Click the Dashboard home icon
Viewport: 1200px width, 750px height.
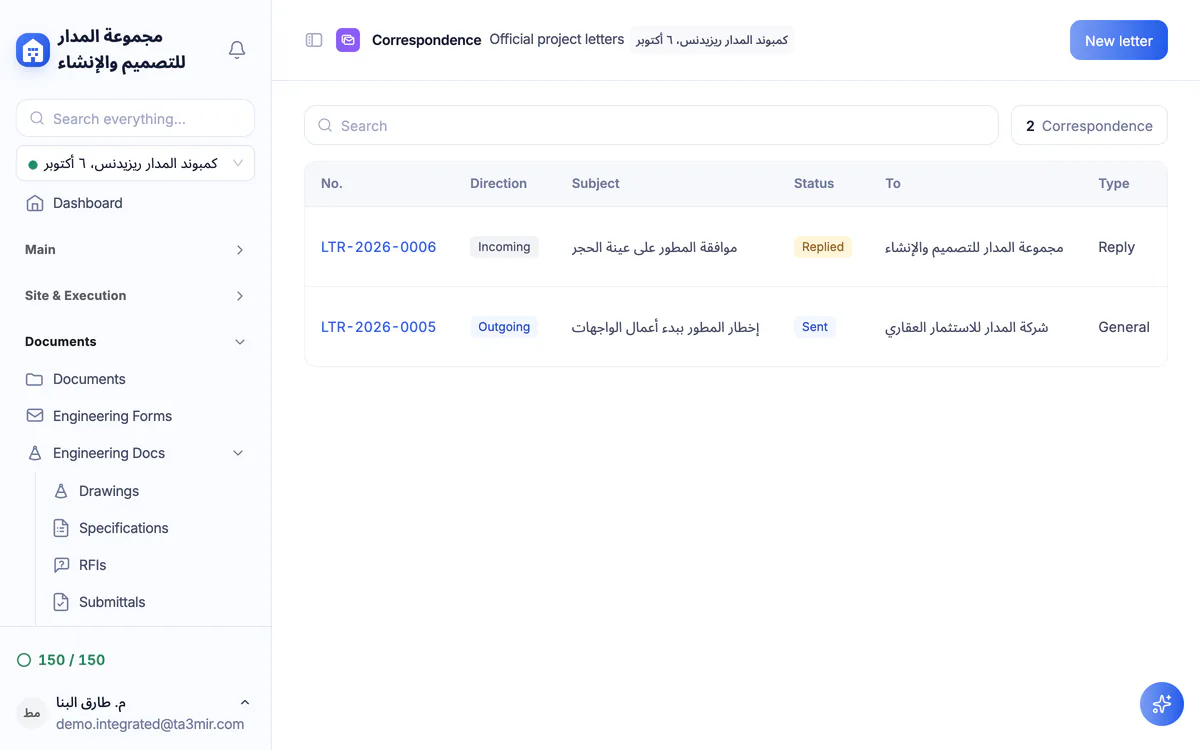pos(35,203)
